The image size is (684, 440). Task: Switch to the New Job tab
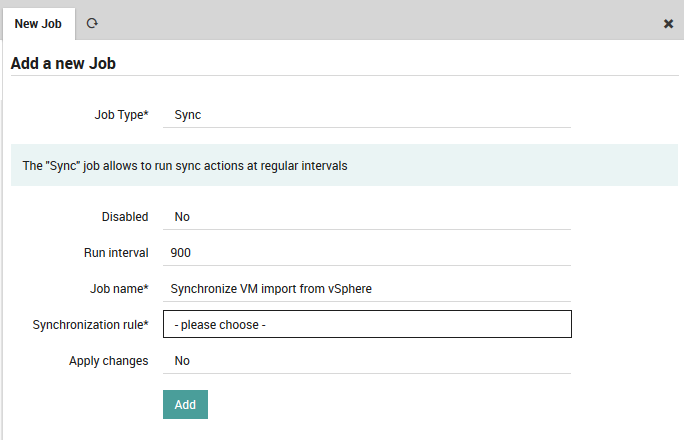tap(38, 23)
